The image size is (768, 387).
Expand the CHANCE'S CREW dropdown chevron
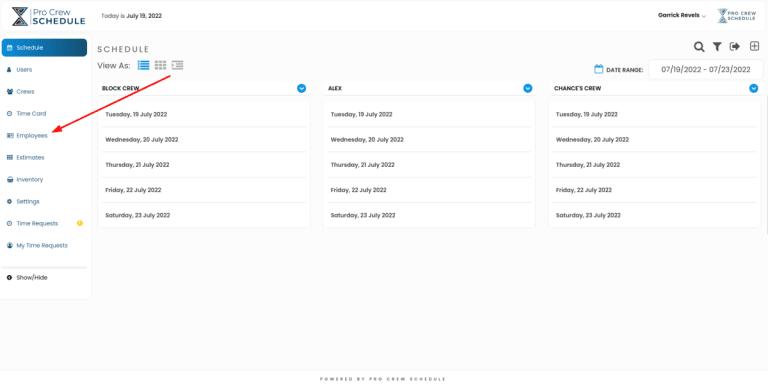(x=754, y=88)
